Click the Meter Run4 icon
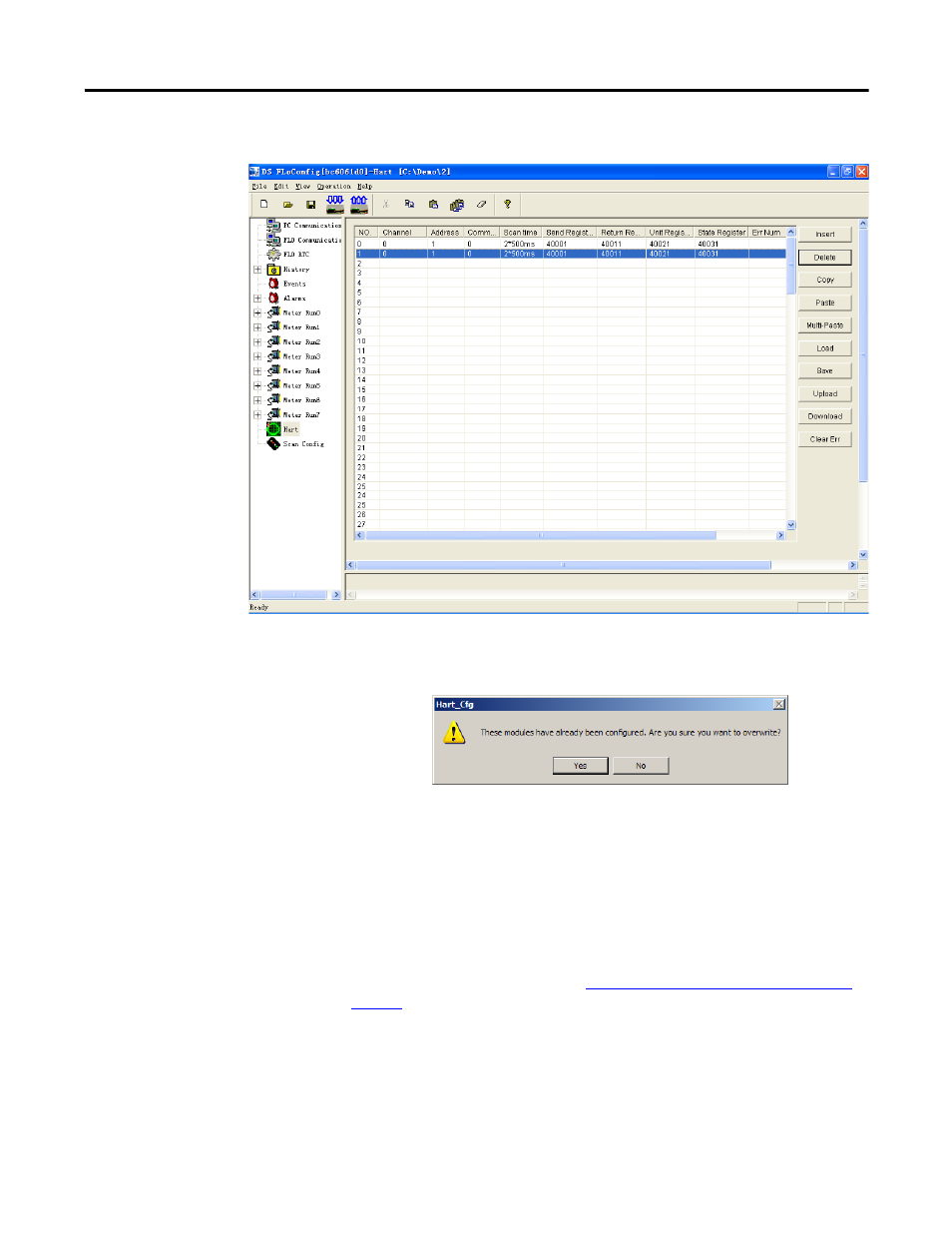 273,370
